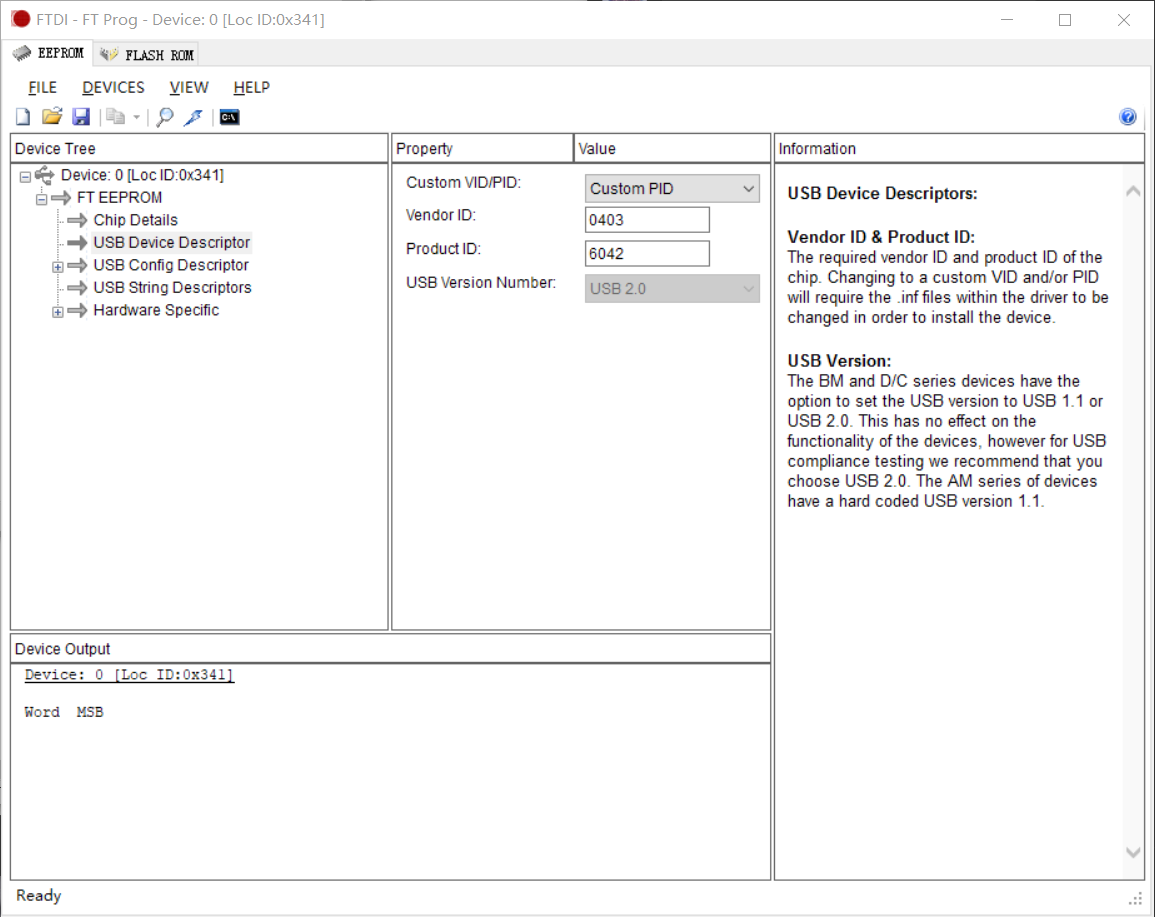
Task: Open the FILE menu
Action: coord(42,88)
